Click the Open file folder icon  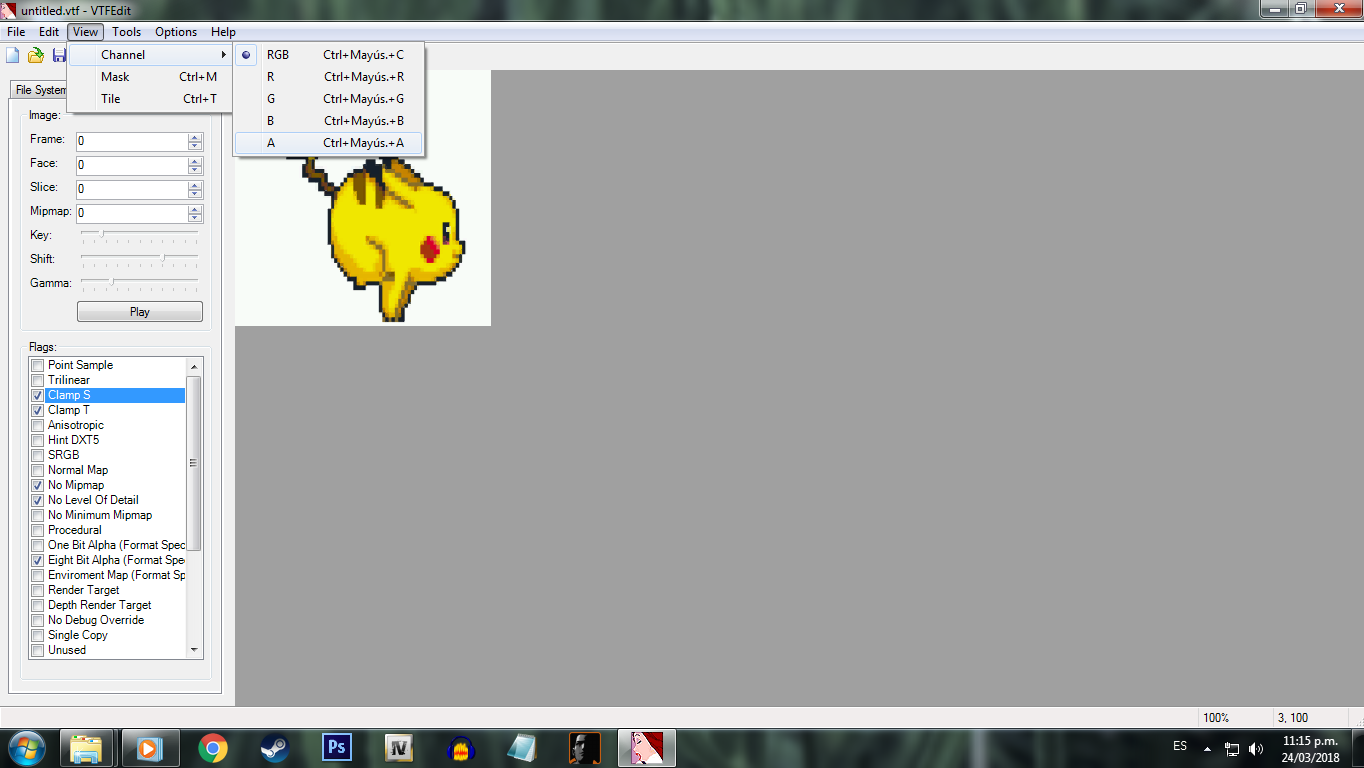pos(36,55)
